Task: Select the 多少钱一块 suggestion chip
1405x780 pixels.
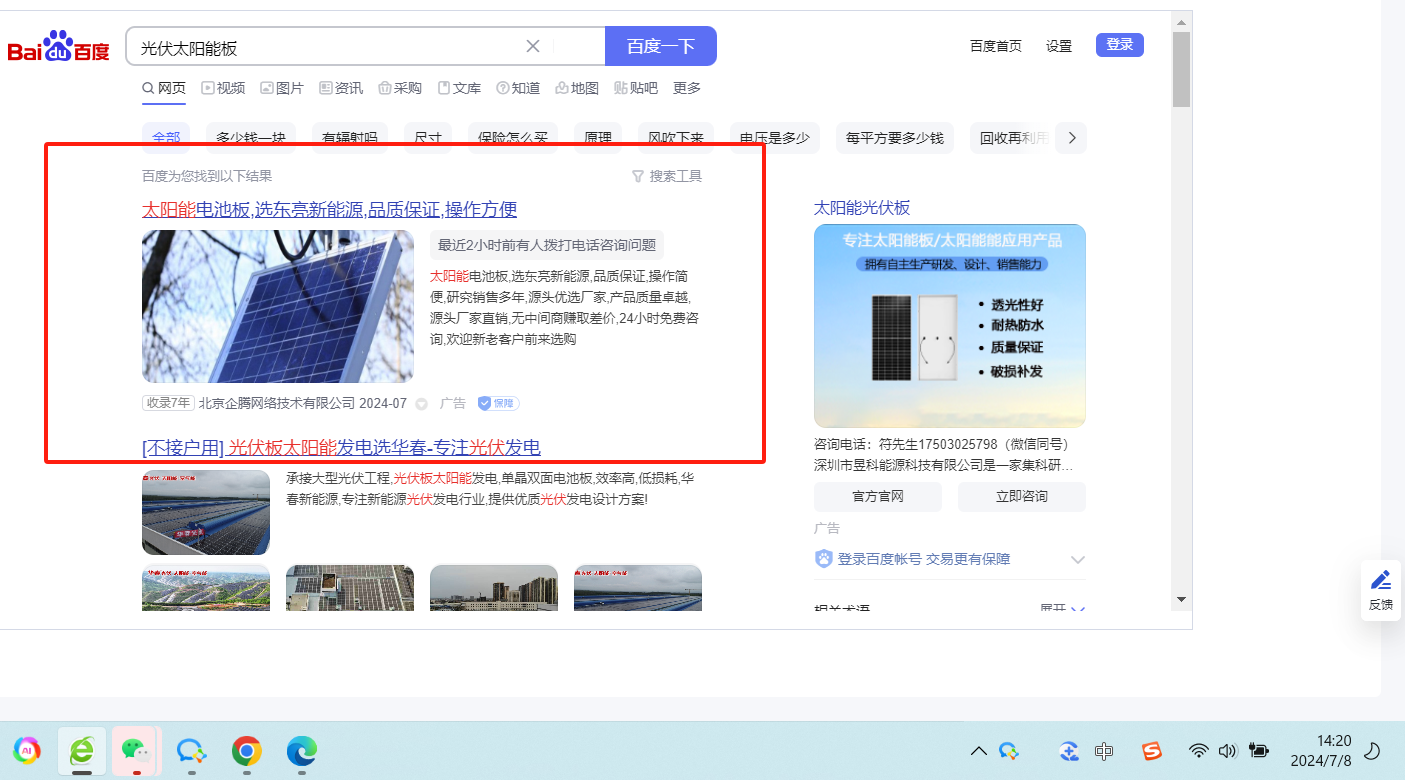Action: [x=251, y=138]
